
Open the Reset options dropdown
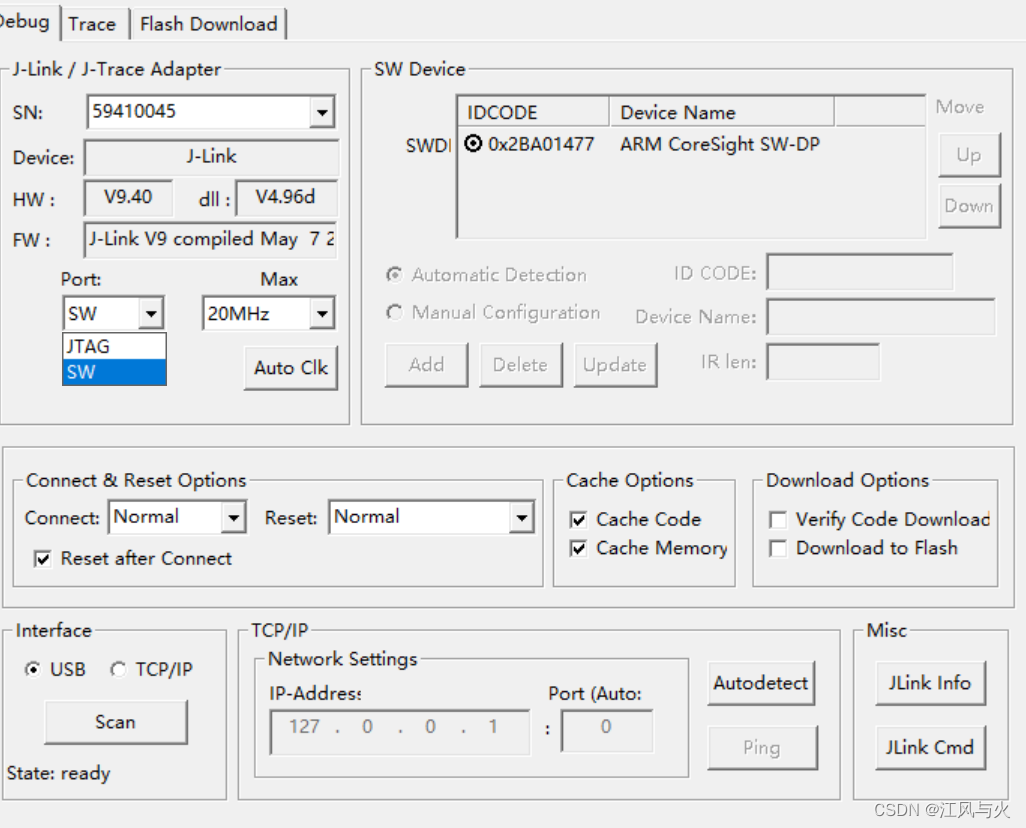tap(521, 517)
